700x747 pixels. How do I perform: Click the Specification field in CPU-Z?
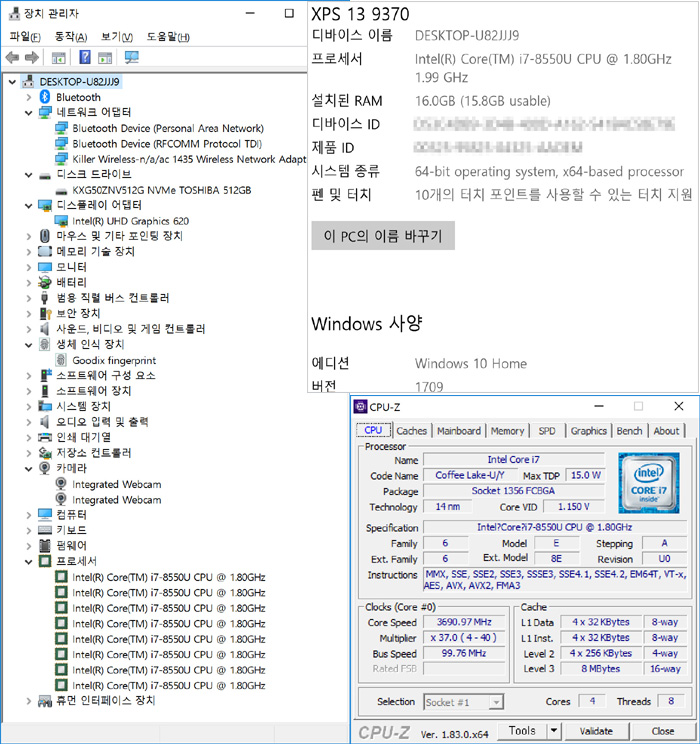555,527
